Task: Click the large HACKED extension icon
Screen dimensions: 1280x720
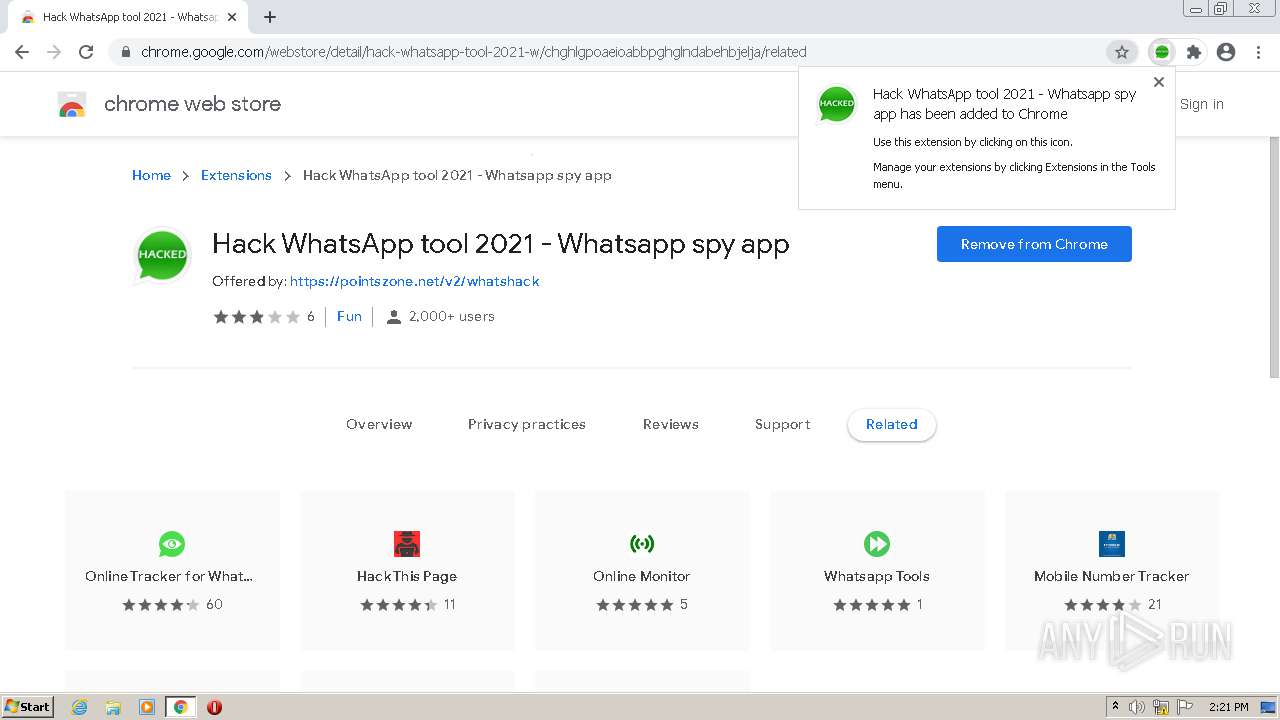Action: 162,254
